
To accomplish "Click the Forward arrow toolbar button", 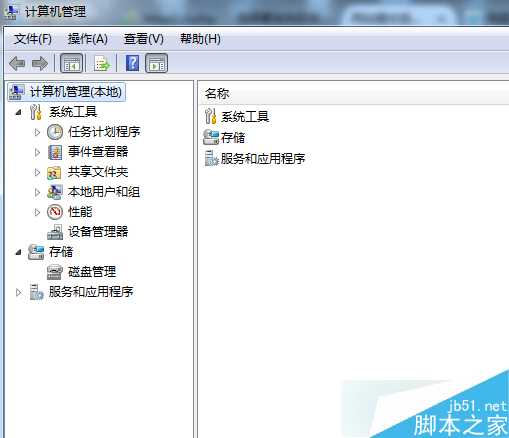I will pyautogui.click(x=40, y=63).
